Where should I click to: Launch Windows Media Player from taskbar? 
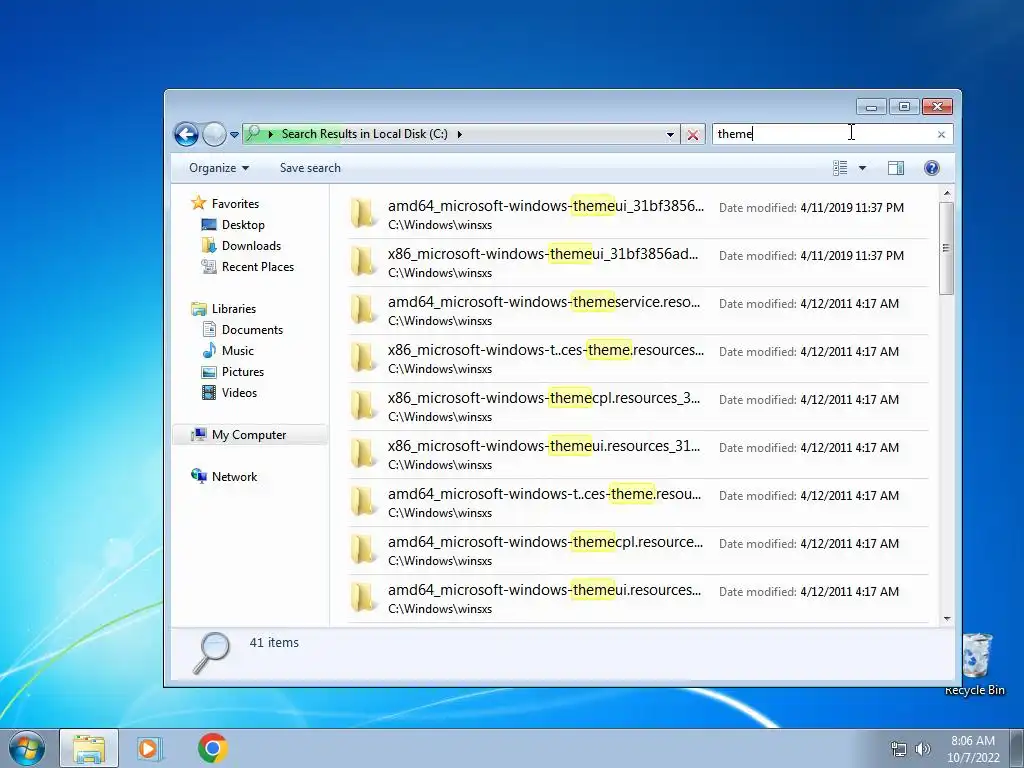(150, 748)
